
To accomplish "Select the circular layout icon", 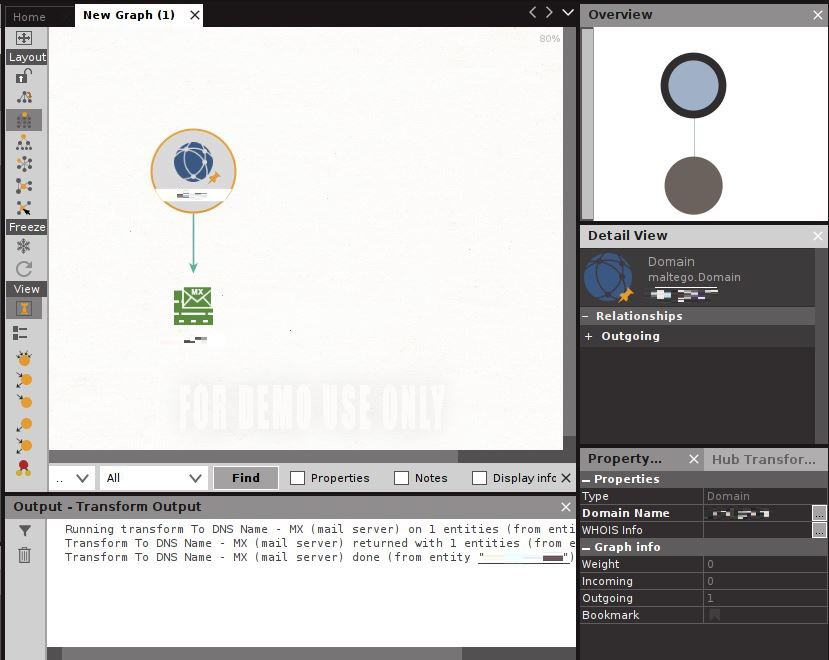I will click(24, 164).
